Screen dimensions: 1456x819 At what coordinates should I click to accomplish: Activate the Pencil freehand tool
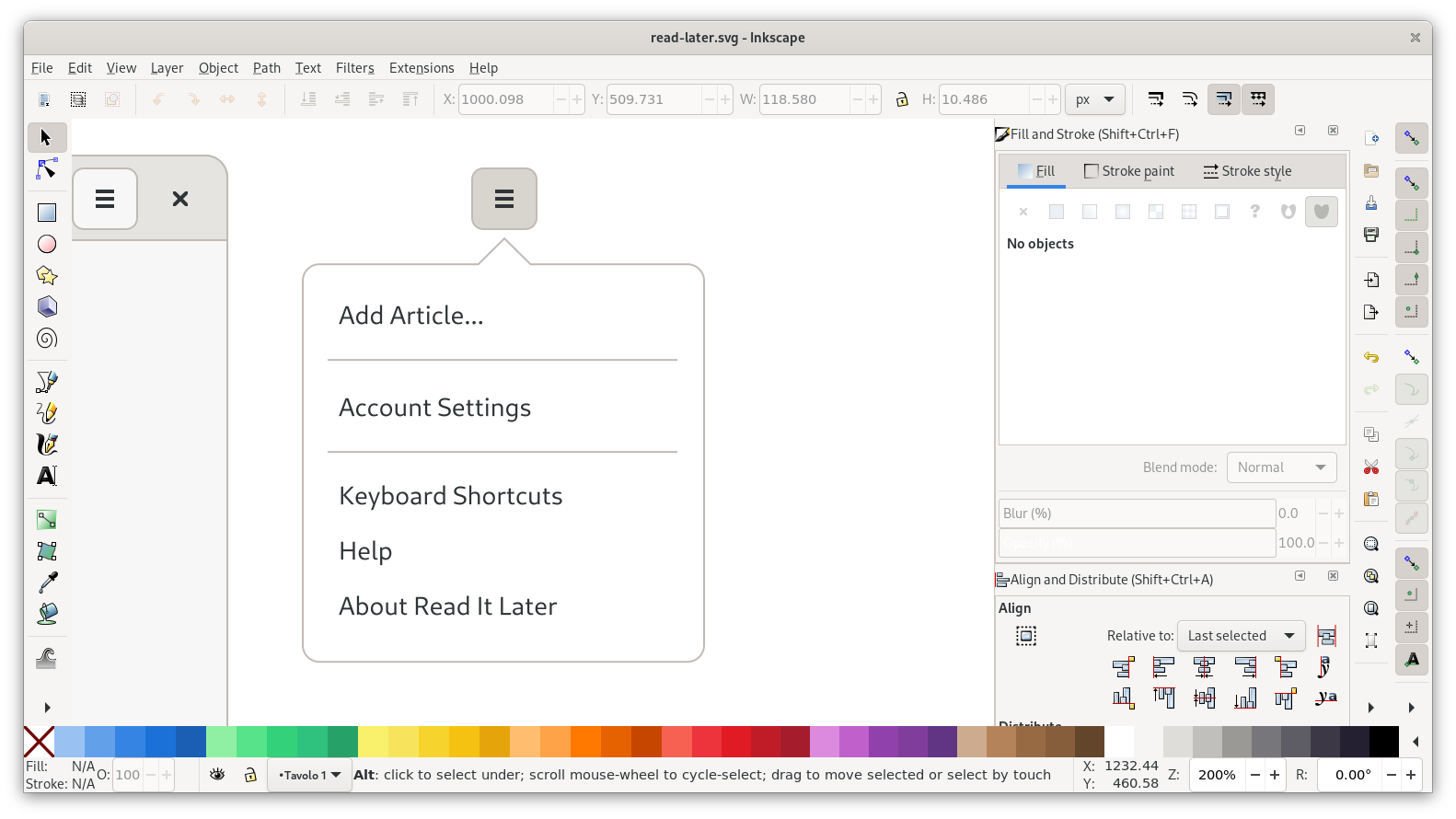[x=47, y=413]
